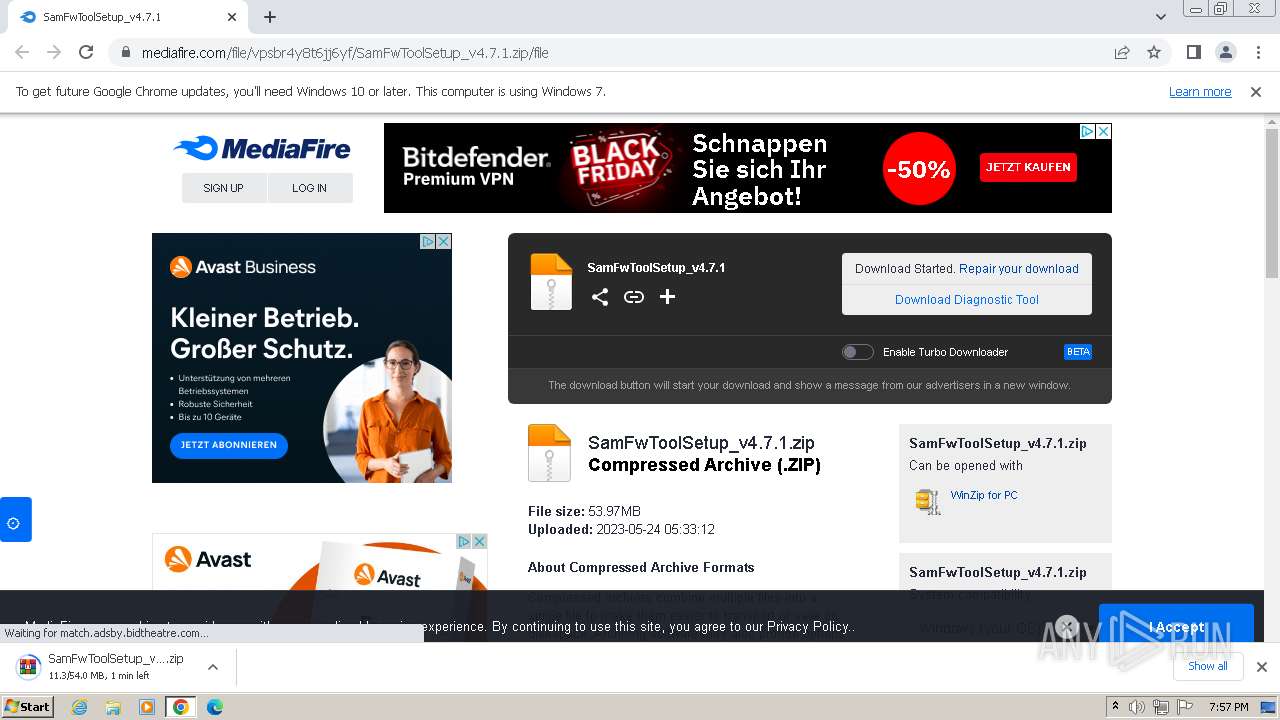Click the LOG IN button

pyautogui.click(x=310, y=188)
